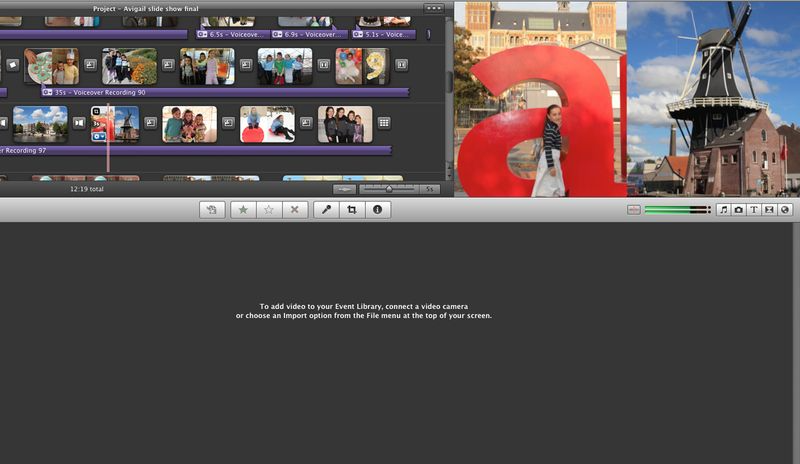
Task: Open the music and sound effects browser
Action: pyautogui.click(x=723, y=210)
